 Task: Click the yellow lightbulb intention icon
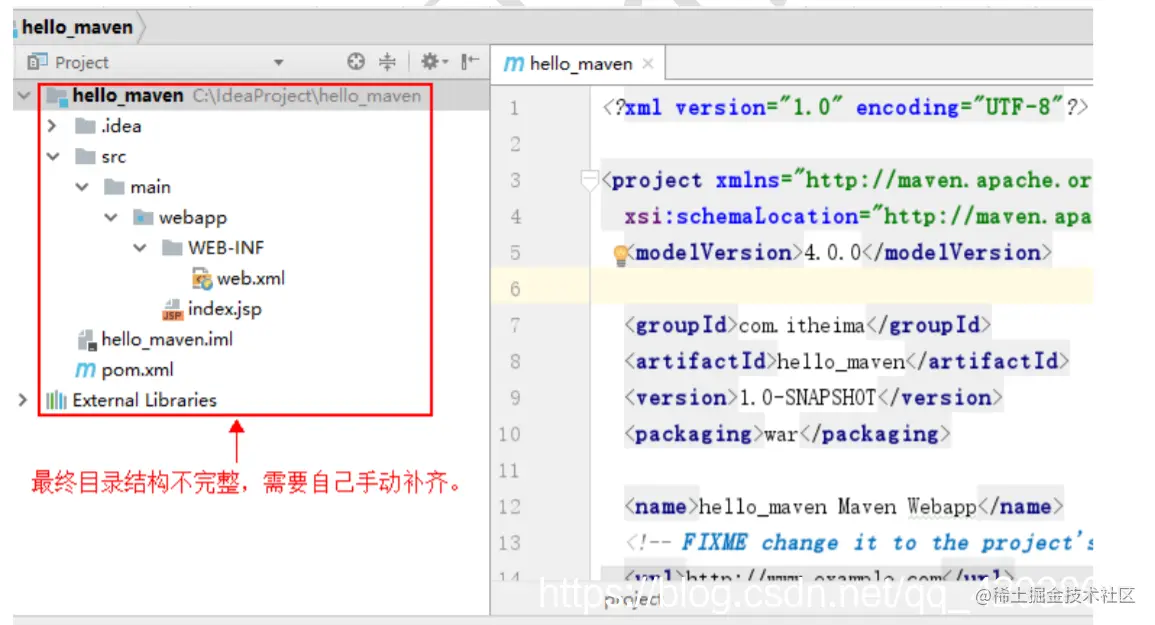[x=621, y=255]
